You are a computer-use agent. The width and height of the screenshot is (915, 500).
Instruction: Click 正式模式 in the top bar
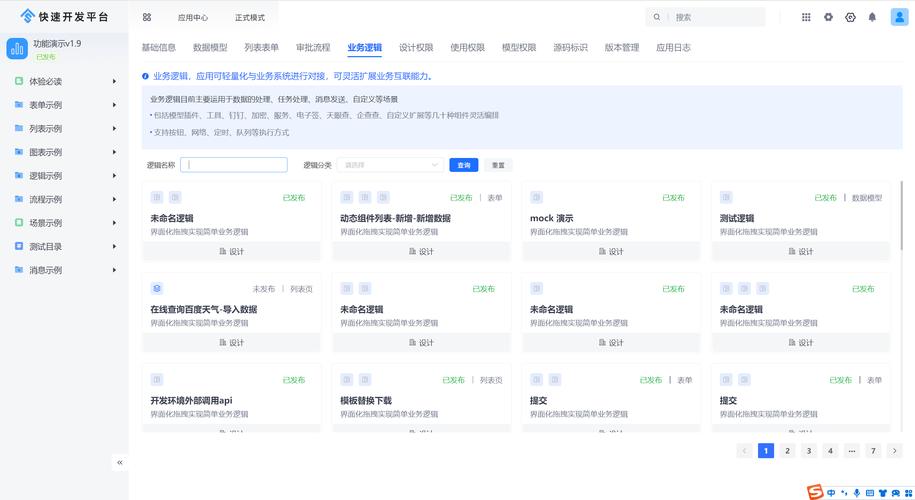pos(250,18)
